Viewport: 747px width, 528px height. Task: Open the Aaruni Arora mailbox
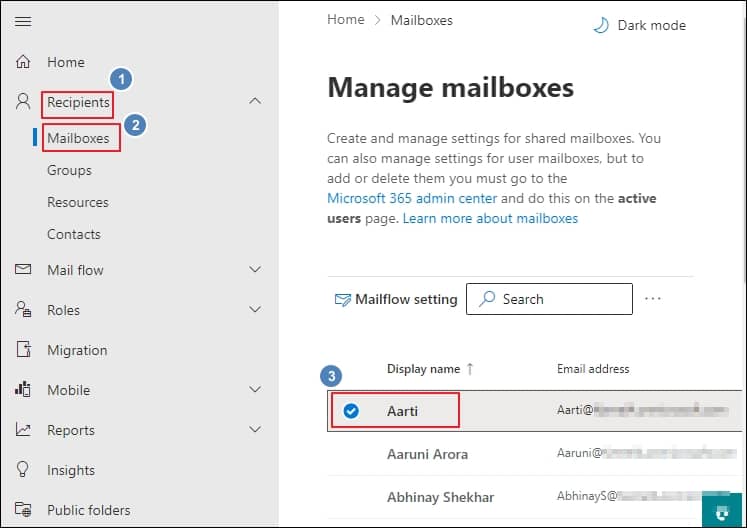[427, 454]
